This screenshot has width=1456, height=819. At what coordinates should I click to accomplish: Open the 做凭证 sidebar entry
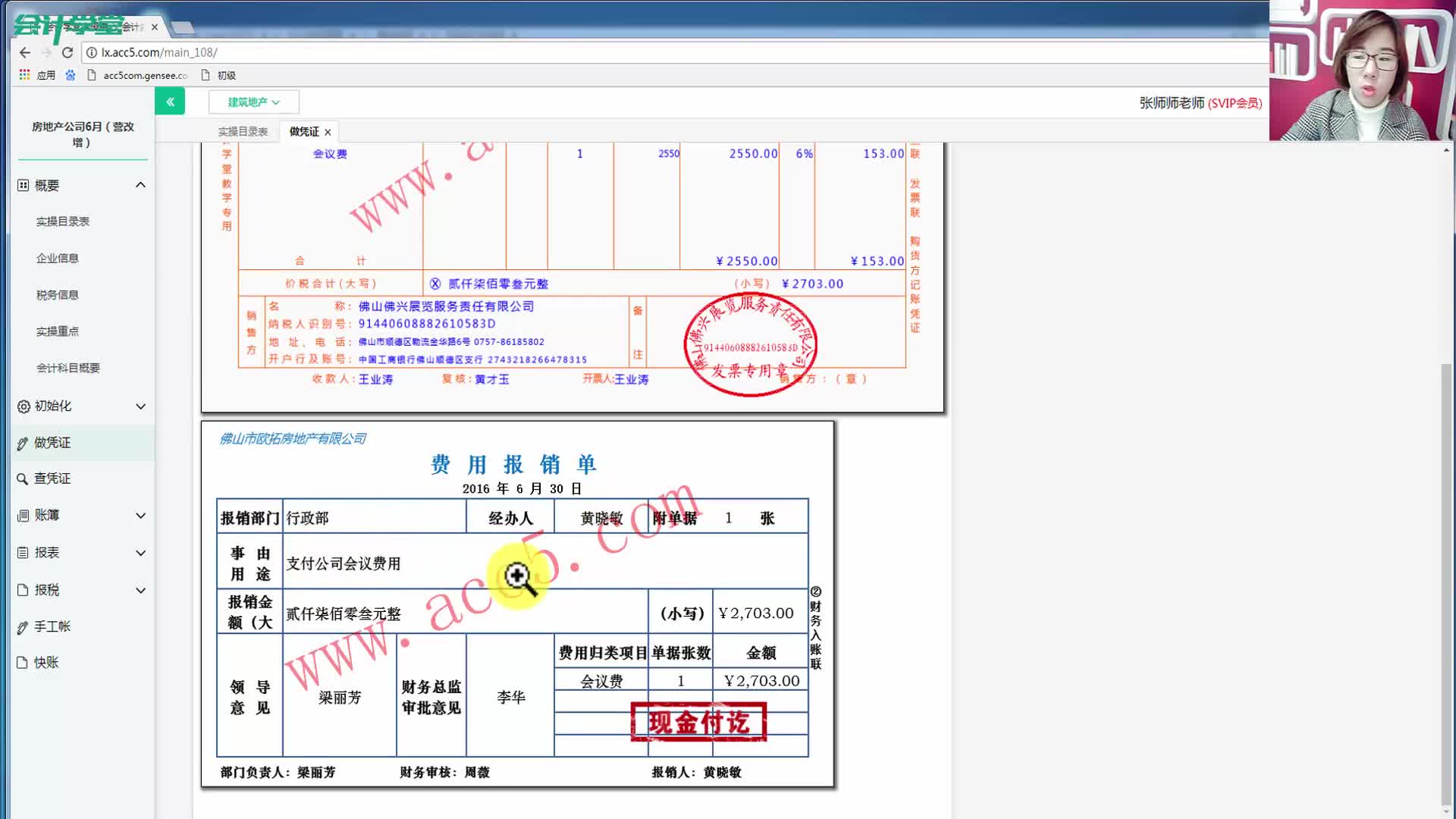point(52,442)
